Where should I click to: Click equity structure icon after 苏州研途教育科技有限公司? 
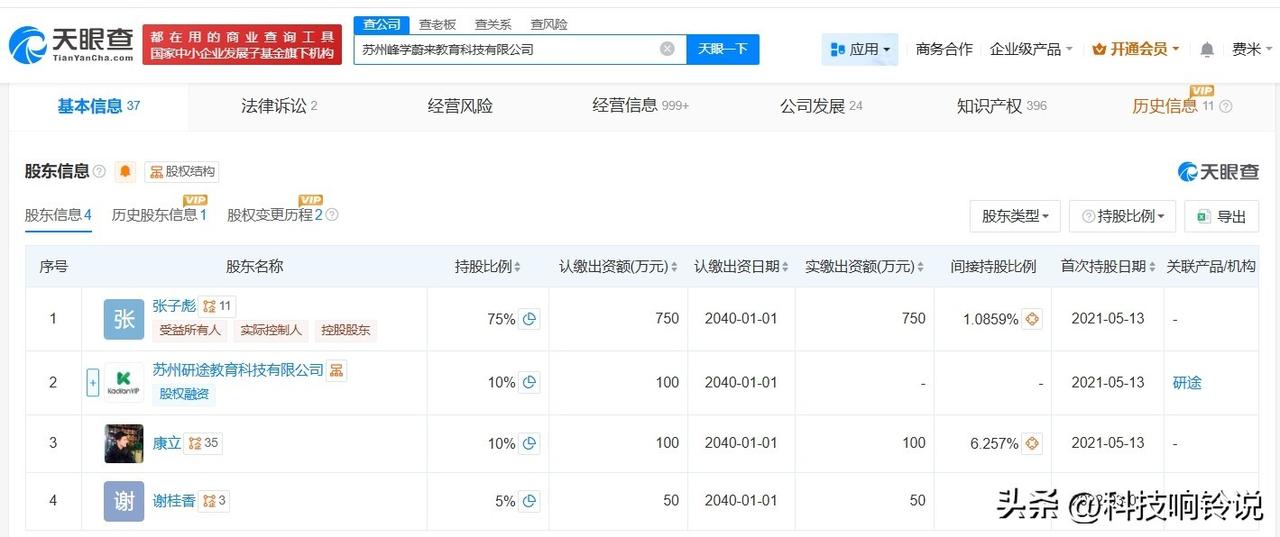(x=337, y=371)
